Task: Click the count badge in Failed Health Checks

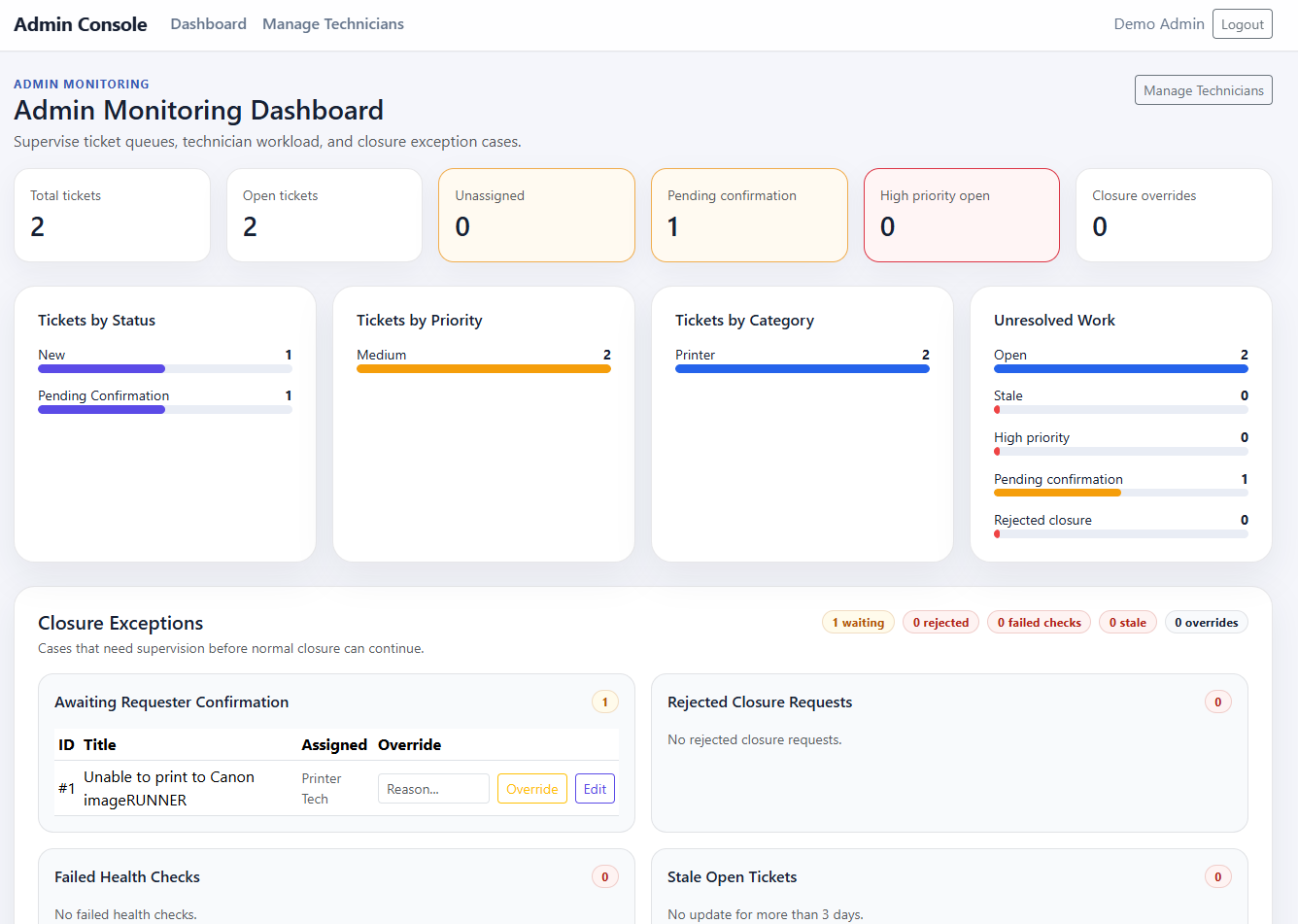Action: [x=605, y=877]
